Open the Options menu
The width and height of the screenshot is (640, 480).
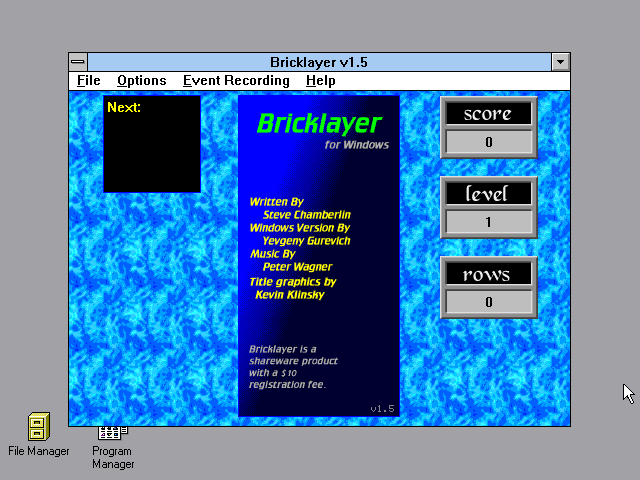click(x=142, y=80)
